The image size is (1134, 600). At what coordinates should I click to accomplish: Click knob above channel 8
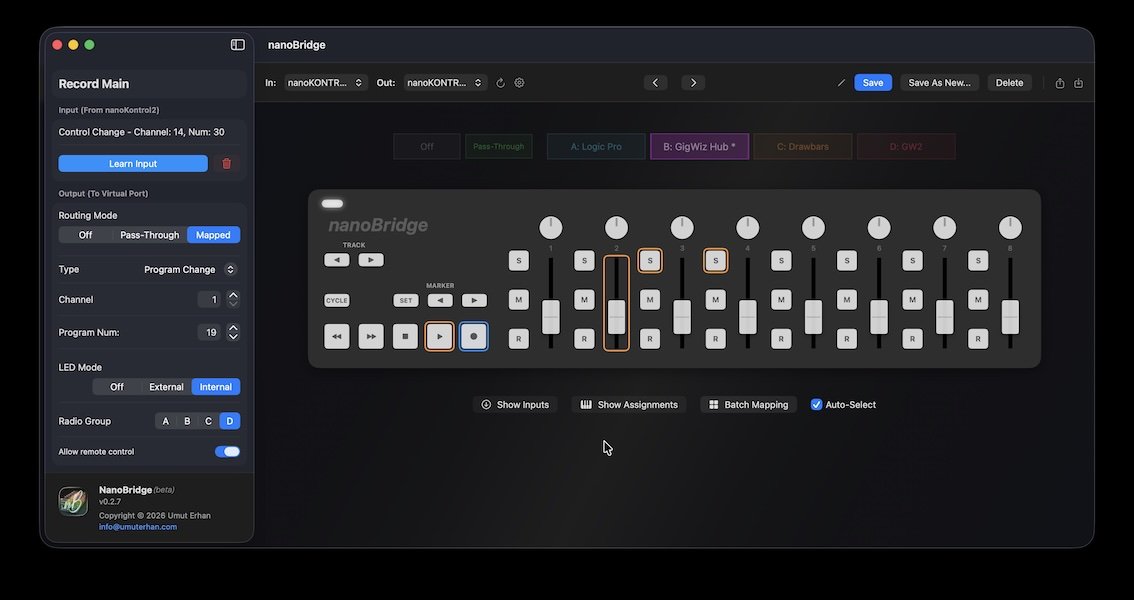point(1010,228)
